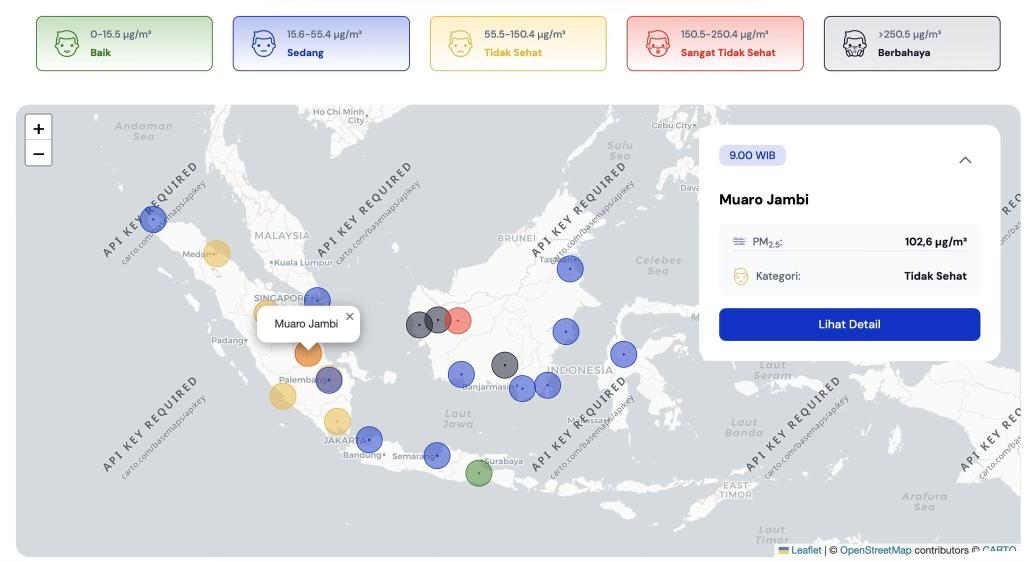Image resolution: width=1024 pixels, height=562 pixels.
Task: Select the blue marker near Semarang
Action: (437, 455)
